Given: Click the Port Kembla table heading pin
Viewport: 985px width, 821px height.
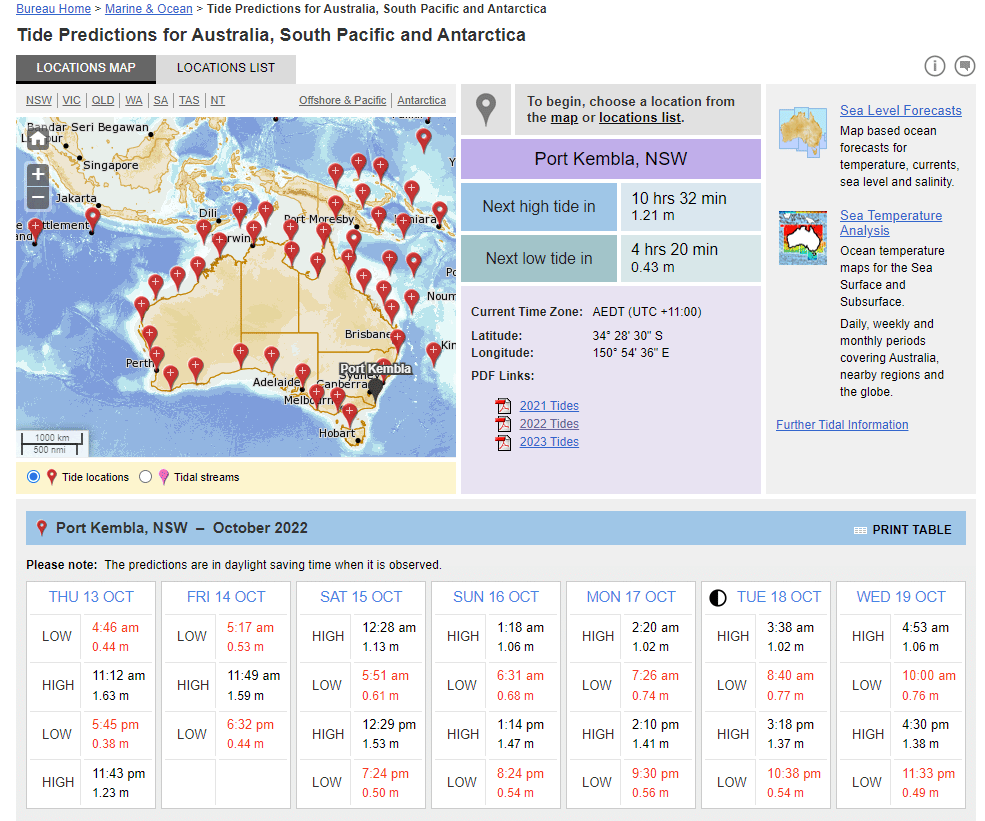Looking at the screenshot, I should point(41,528).
